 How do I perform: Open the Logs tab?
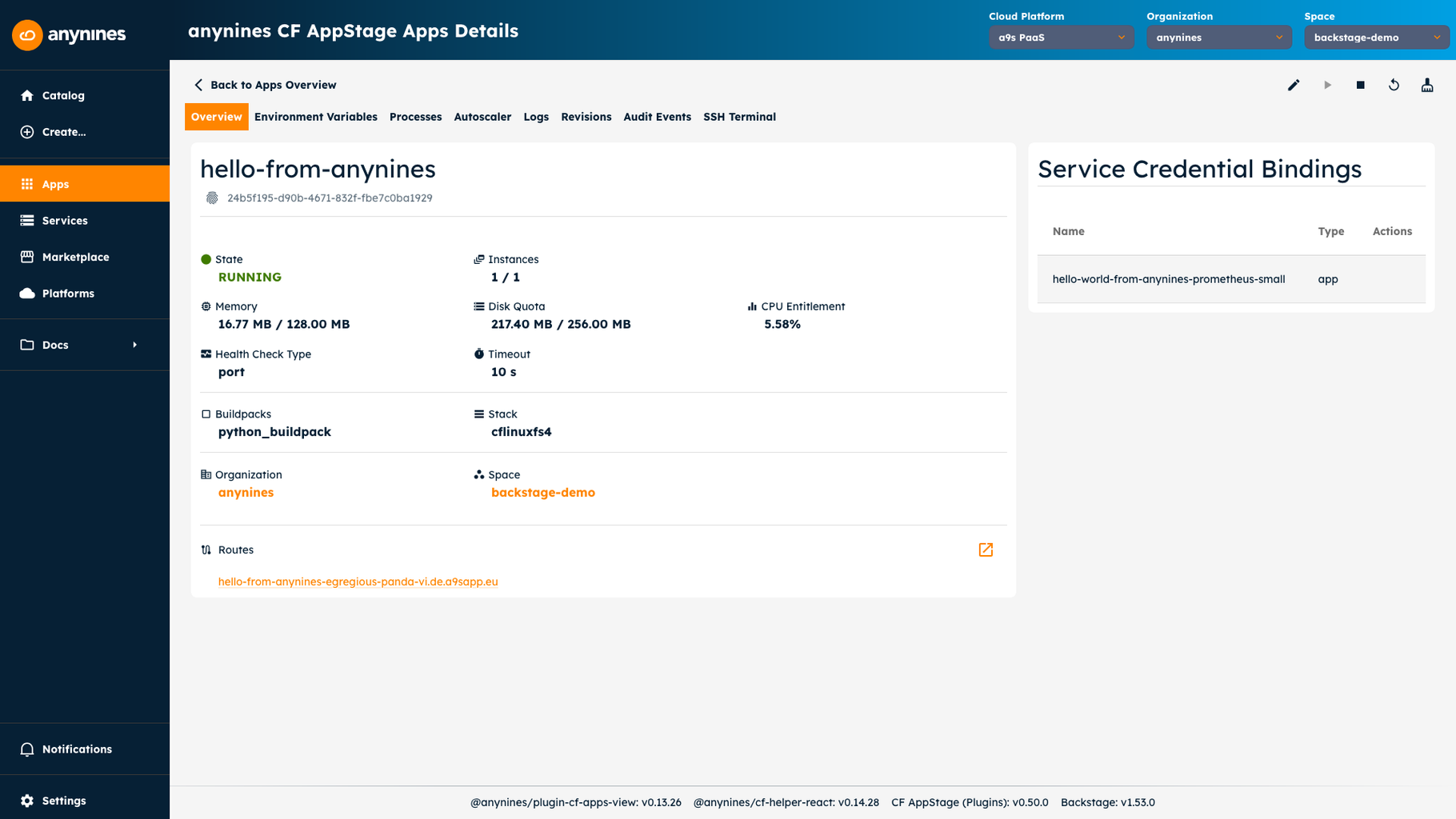click(x=536, y=117)
